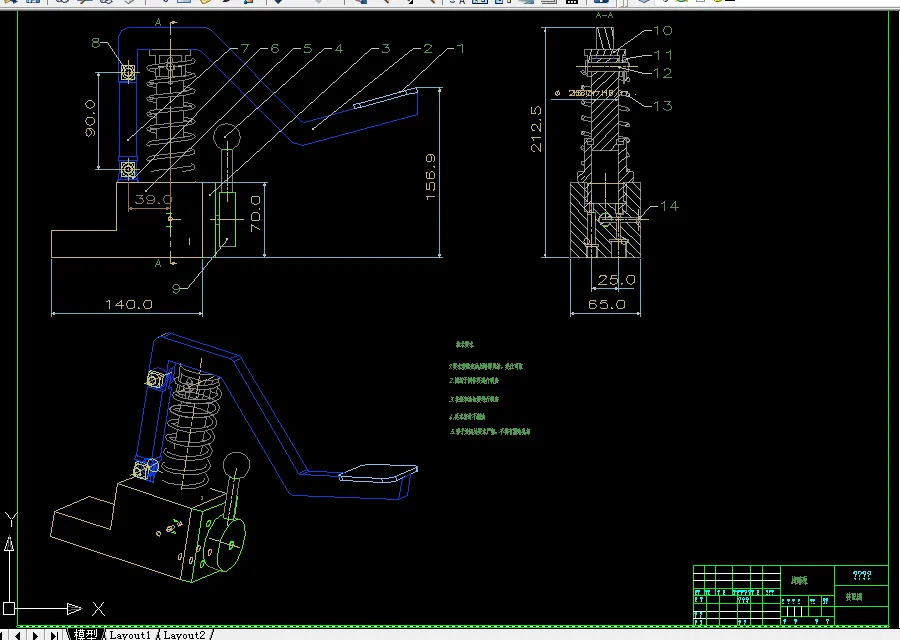
Task: Select the ???? text in title block
Action: click(862, 575)
